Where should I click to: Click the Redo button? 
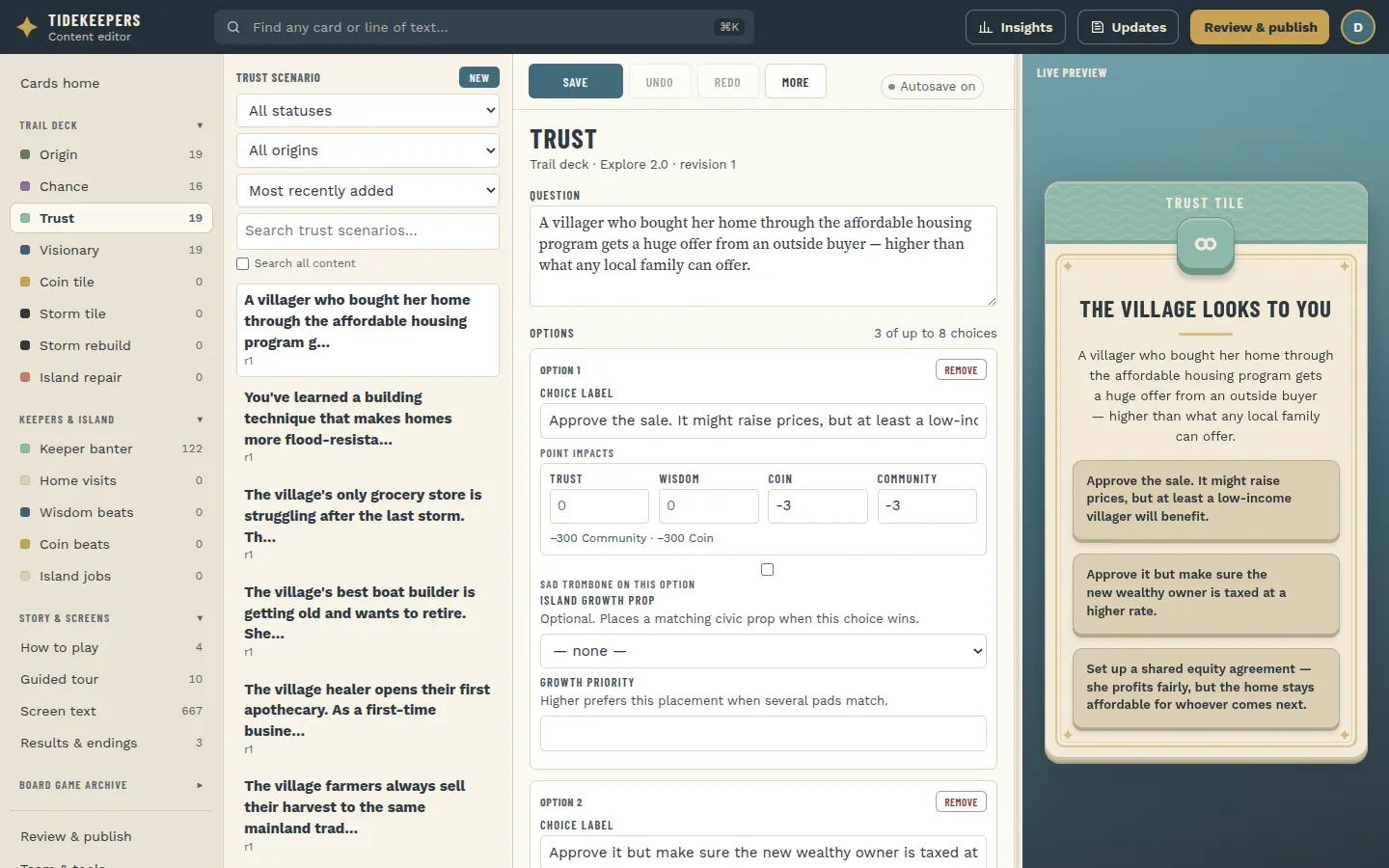pos(727,82)
